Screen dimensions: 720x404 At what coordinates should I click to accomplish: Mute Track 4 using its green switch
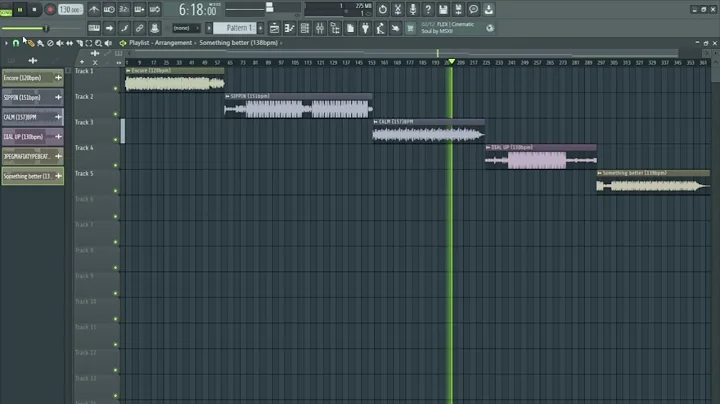tap(116, 165)
